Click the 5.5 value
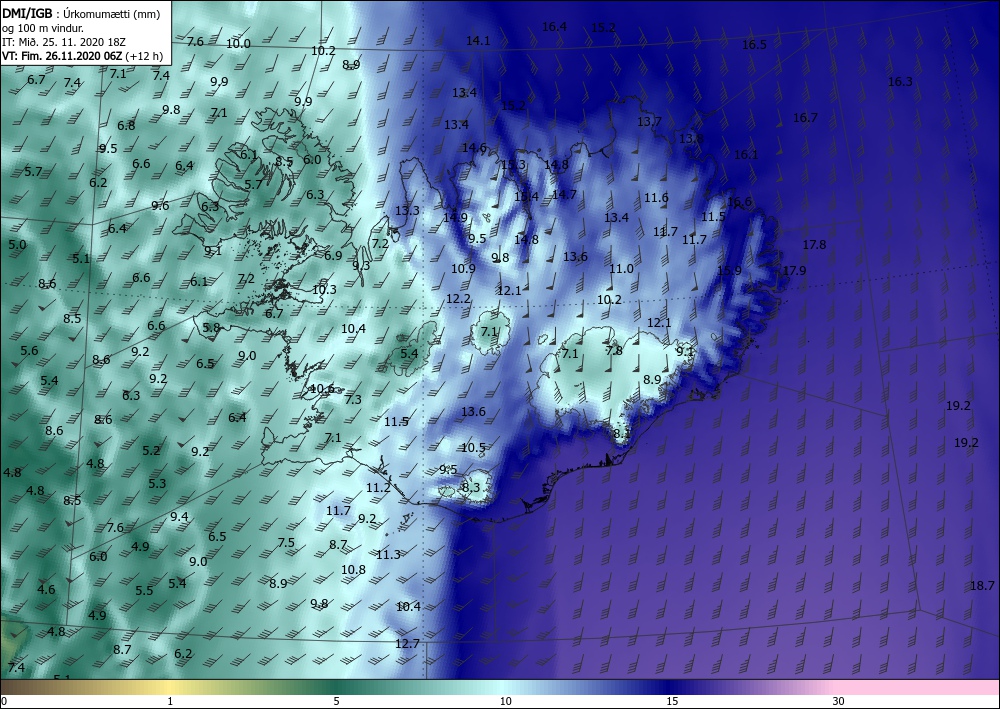Screen dimensions: 1000x709 pos(144,591)
